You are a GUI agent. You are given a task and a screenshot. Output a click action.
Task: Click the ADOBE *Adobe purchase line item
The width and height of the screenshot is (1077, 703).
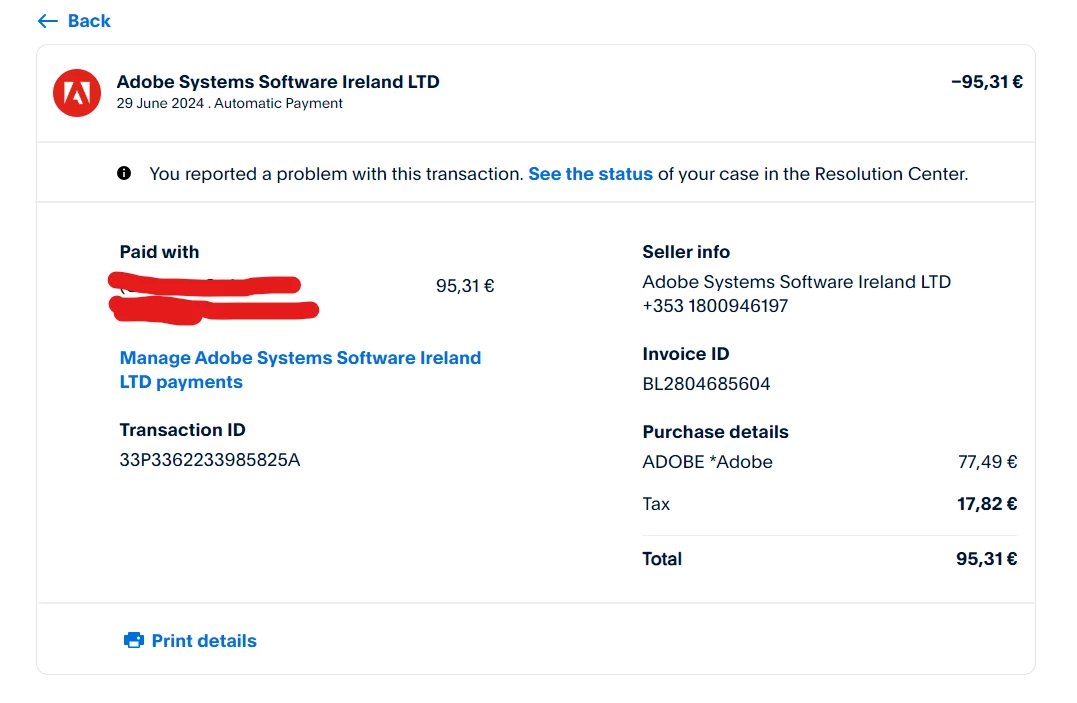coord(707,462)
